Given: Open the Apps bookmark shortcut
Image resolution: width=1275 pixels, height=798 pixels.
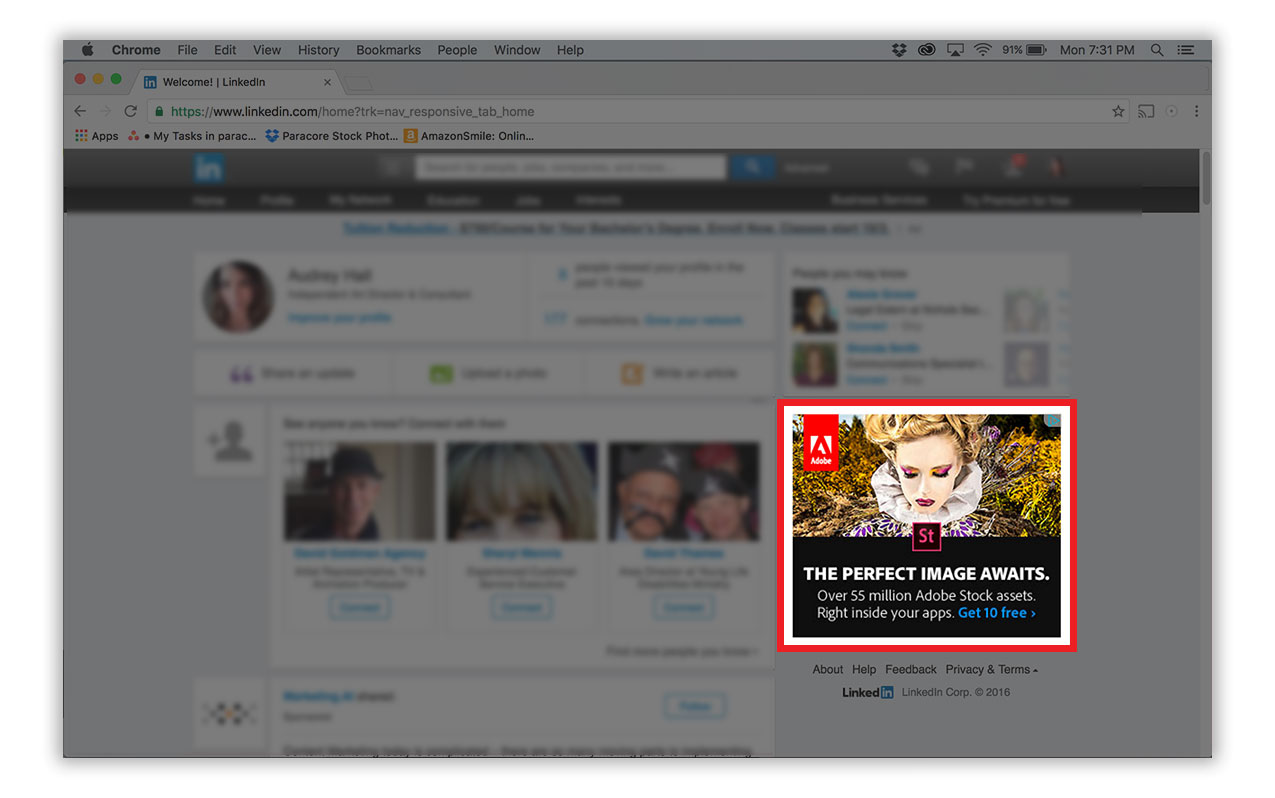Looking at the screenshot, I should point(97,136).
